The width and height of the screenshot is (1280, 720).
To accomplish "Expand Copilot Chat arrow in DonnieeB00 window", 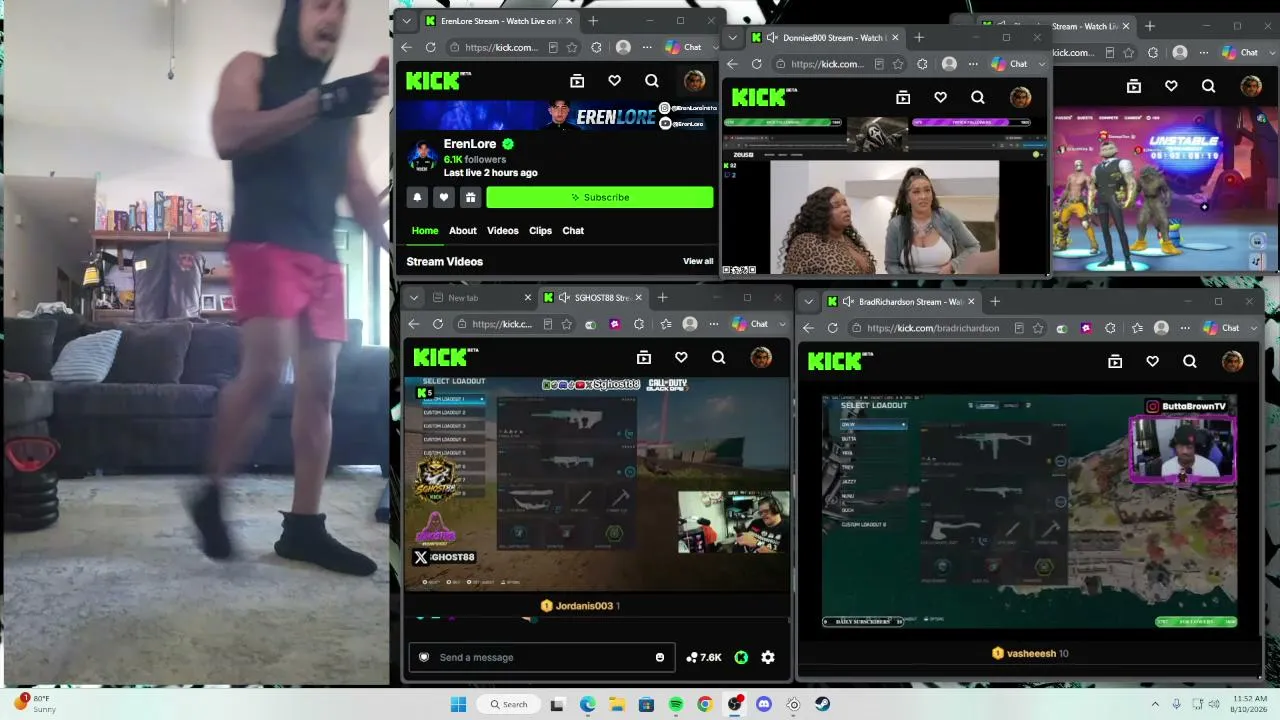I will click(1041, 64).
